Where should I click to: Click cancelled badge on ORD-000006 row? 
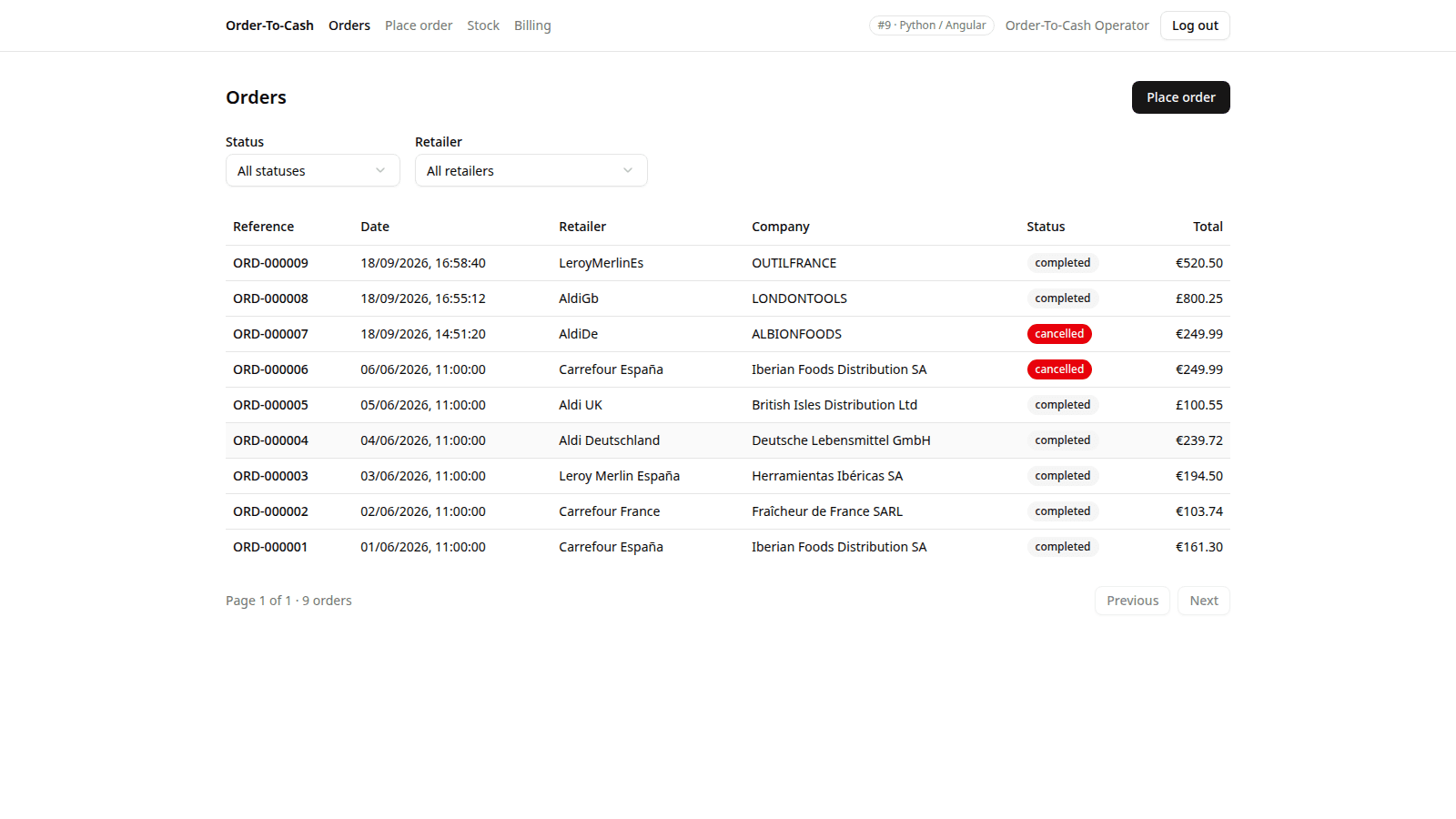tap(1059, 369)
